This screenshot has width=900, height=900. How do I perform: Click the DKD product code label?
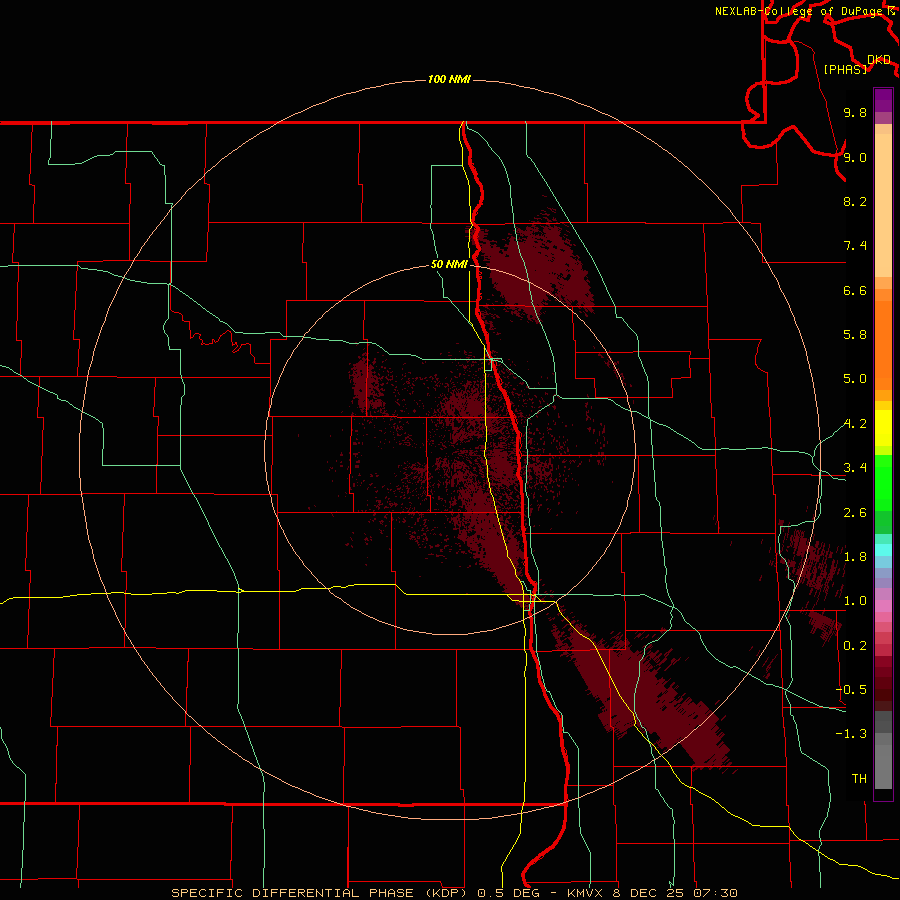tap(879, 60)
